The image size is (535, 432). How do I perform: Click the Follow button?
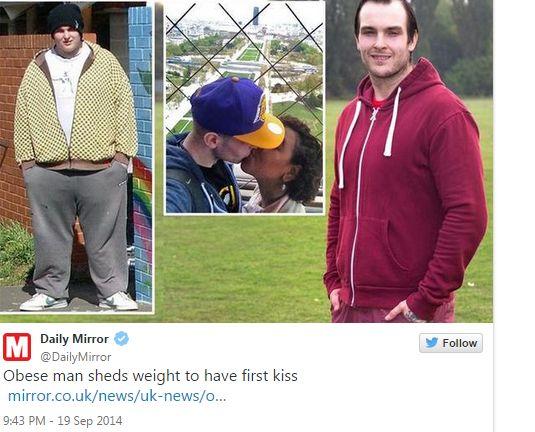pyautogui.click(x=451, y=343)
